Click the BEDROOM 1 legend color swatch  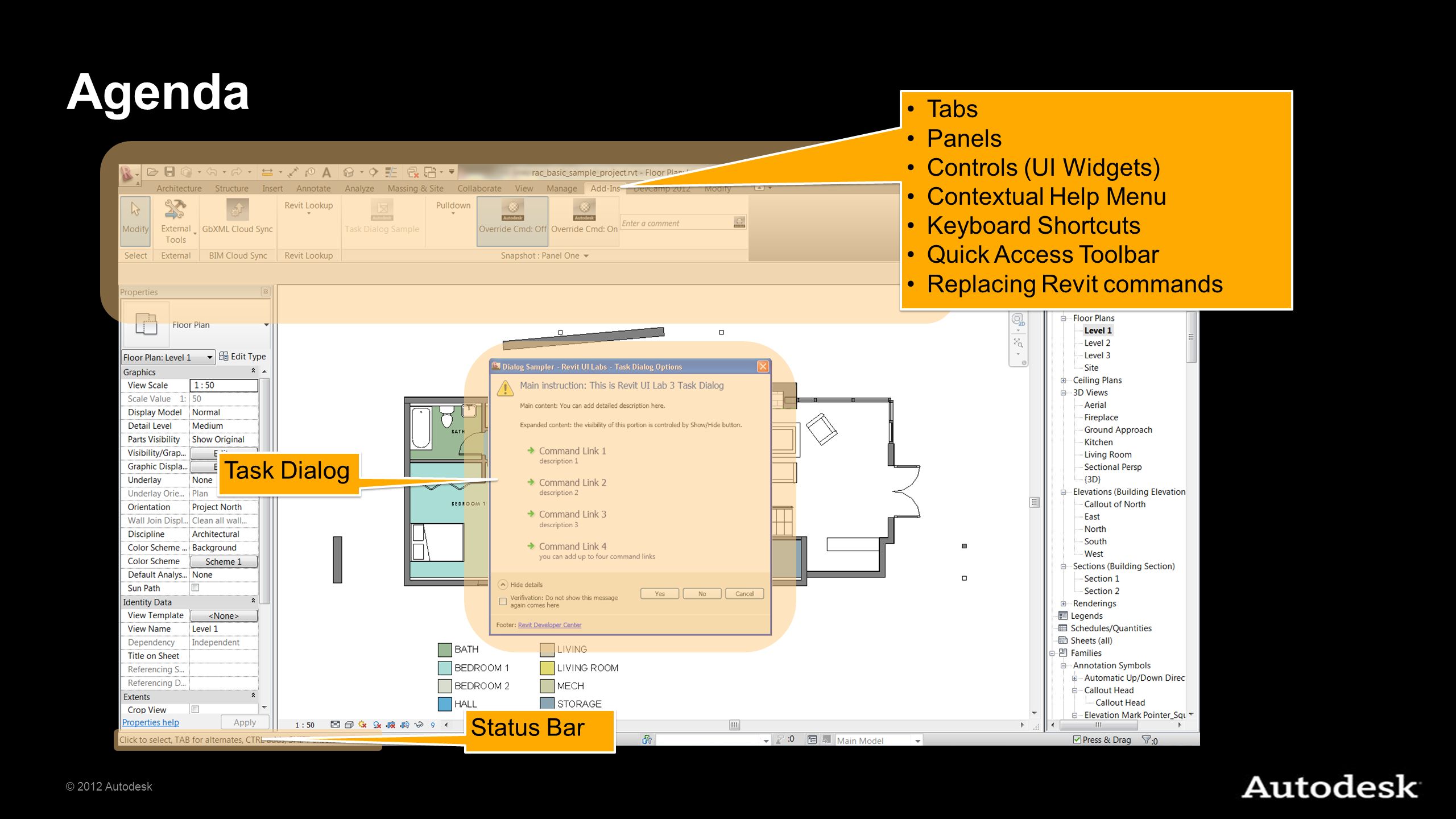coord(445,668)
